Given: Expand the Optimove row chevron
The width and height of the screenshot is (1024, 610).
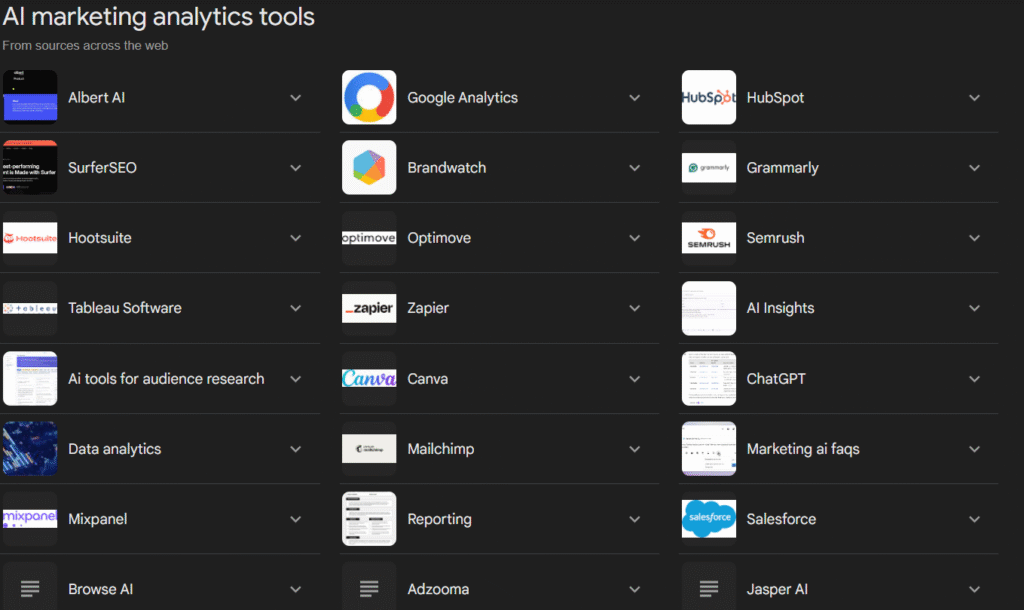Looking at the screenshot, I should point(635,238).
